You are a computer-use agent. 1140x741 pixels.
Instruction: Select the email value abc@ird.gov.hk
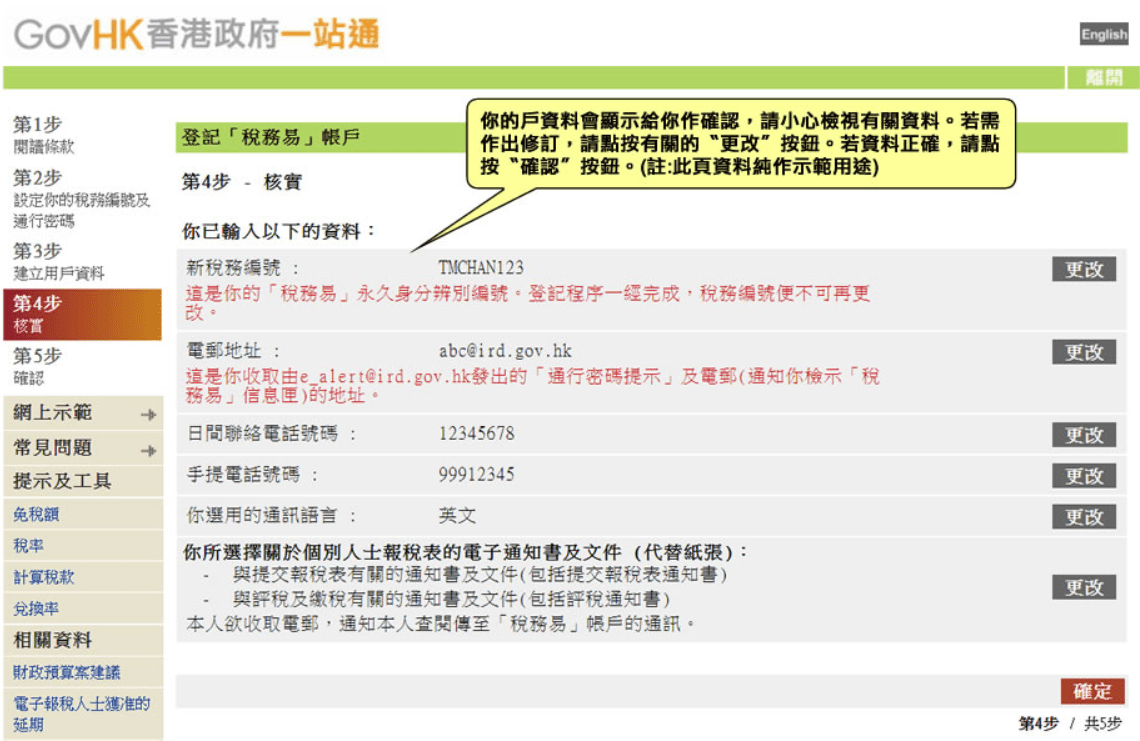[x=505, y=351]
